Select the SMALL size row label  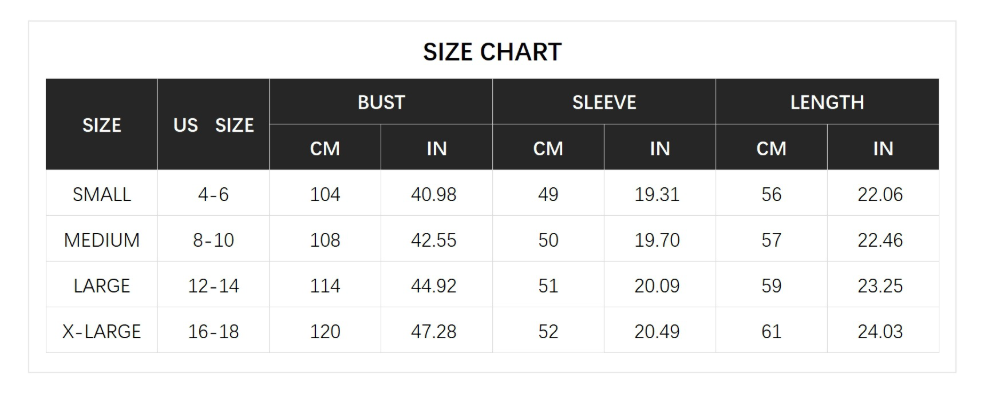tap(102, 194)
